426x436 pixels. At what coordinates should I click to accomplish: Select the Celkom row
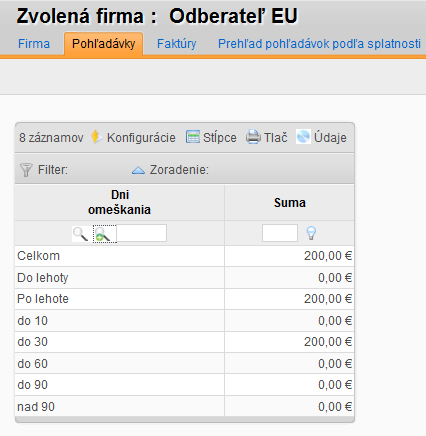pos(185,256)
